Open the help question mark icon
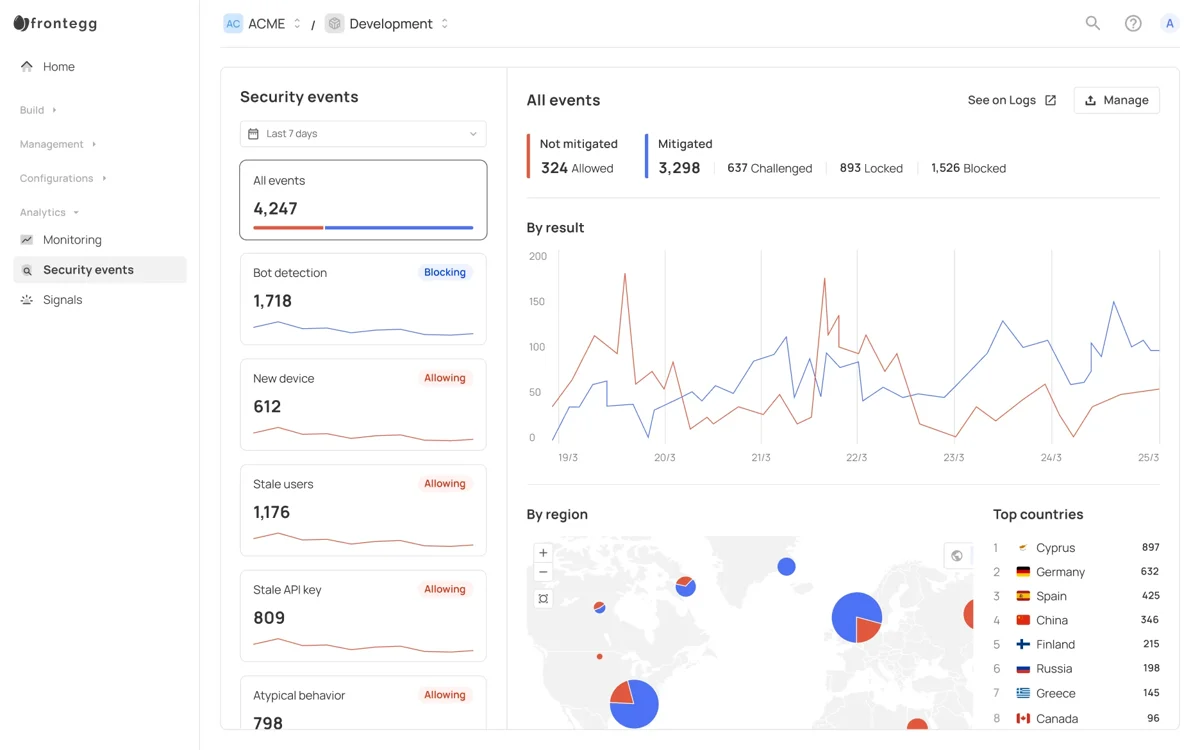The height and width of the screenshot is (750, 1200). click(x=1133, y=23)
